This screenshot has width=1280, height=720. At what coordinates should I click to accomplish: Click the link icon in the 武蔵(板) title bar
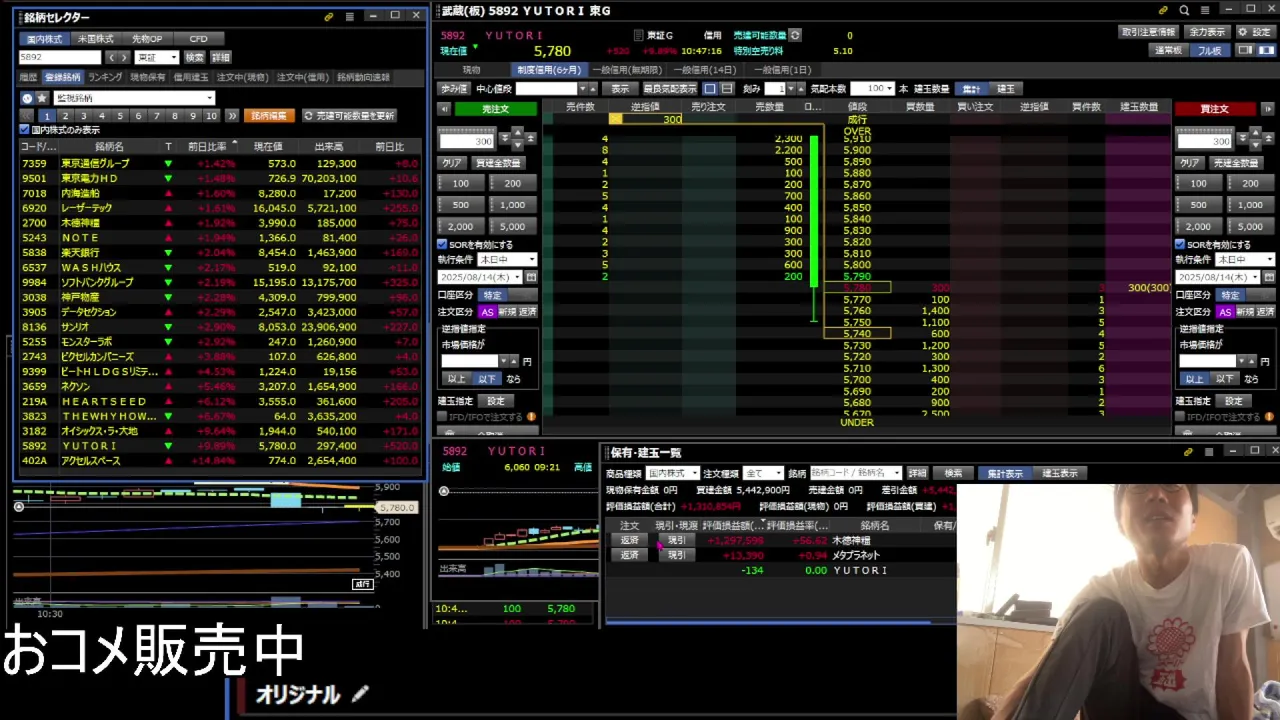point(1163,10)
